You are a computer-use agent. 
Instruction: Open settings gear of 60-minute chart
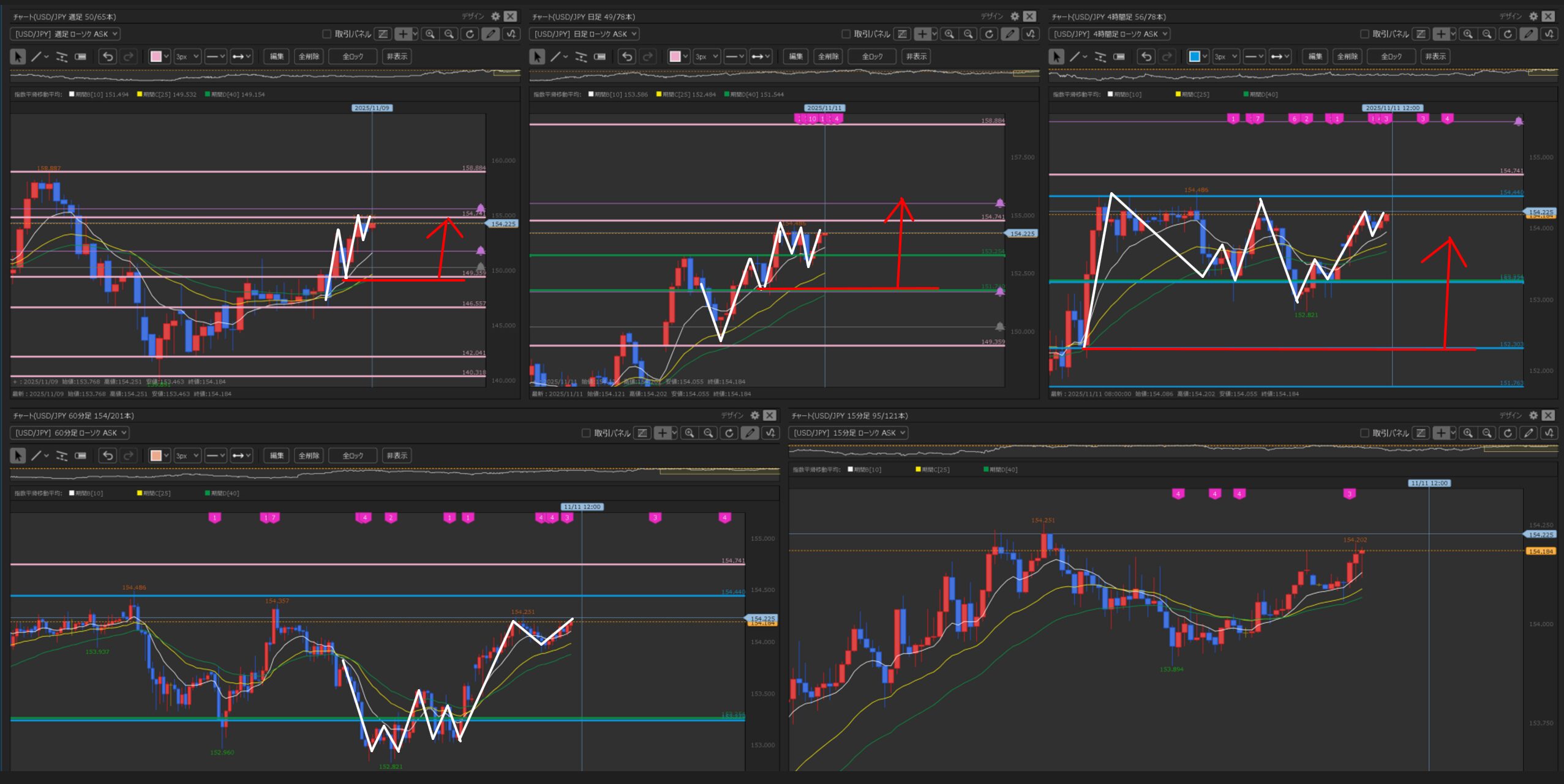coord(755,416)
